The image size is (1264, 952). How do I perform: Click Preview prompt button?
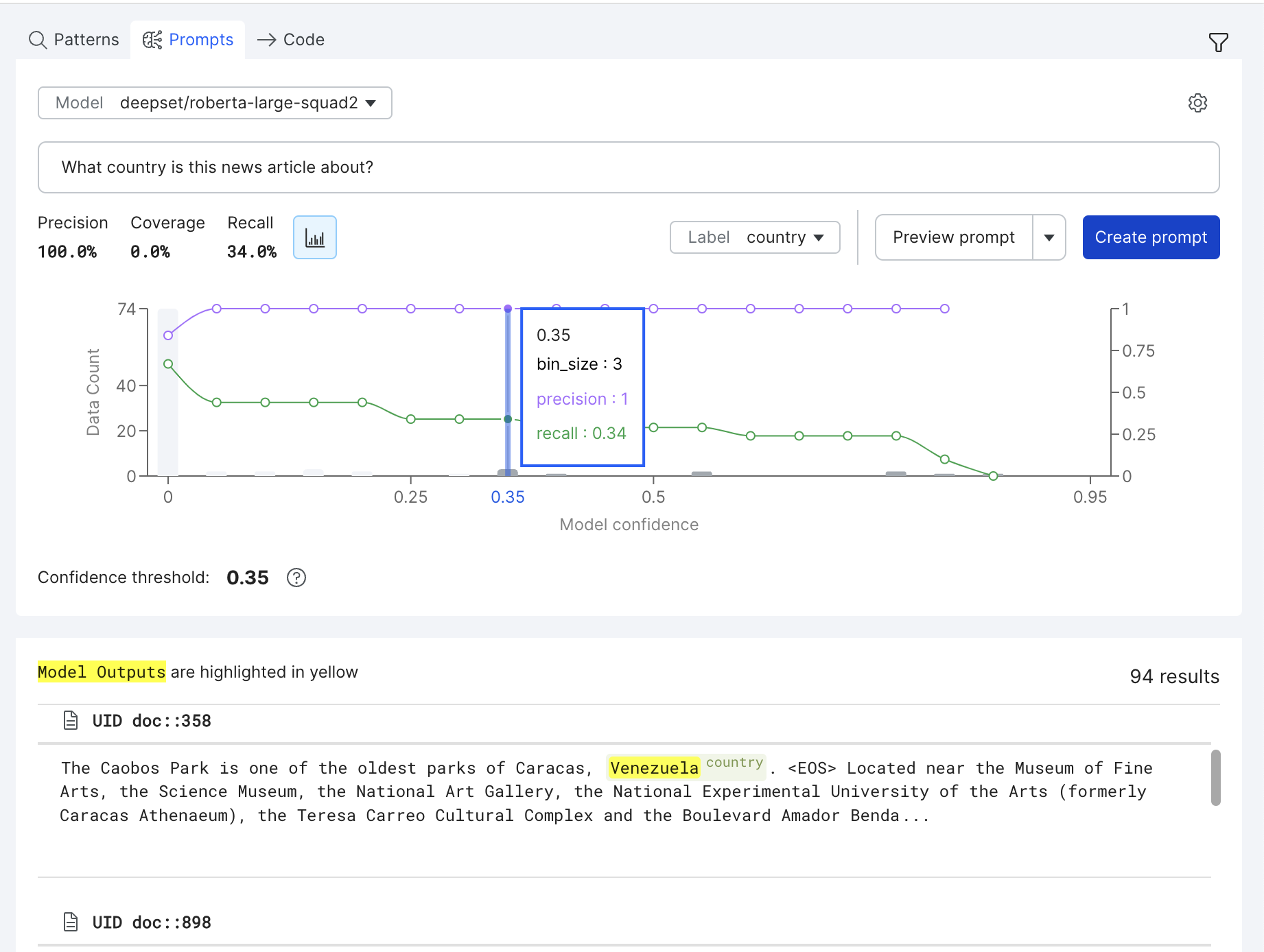[954, 237]
